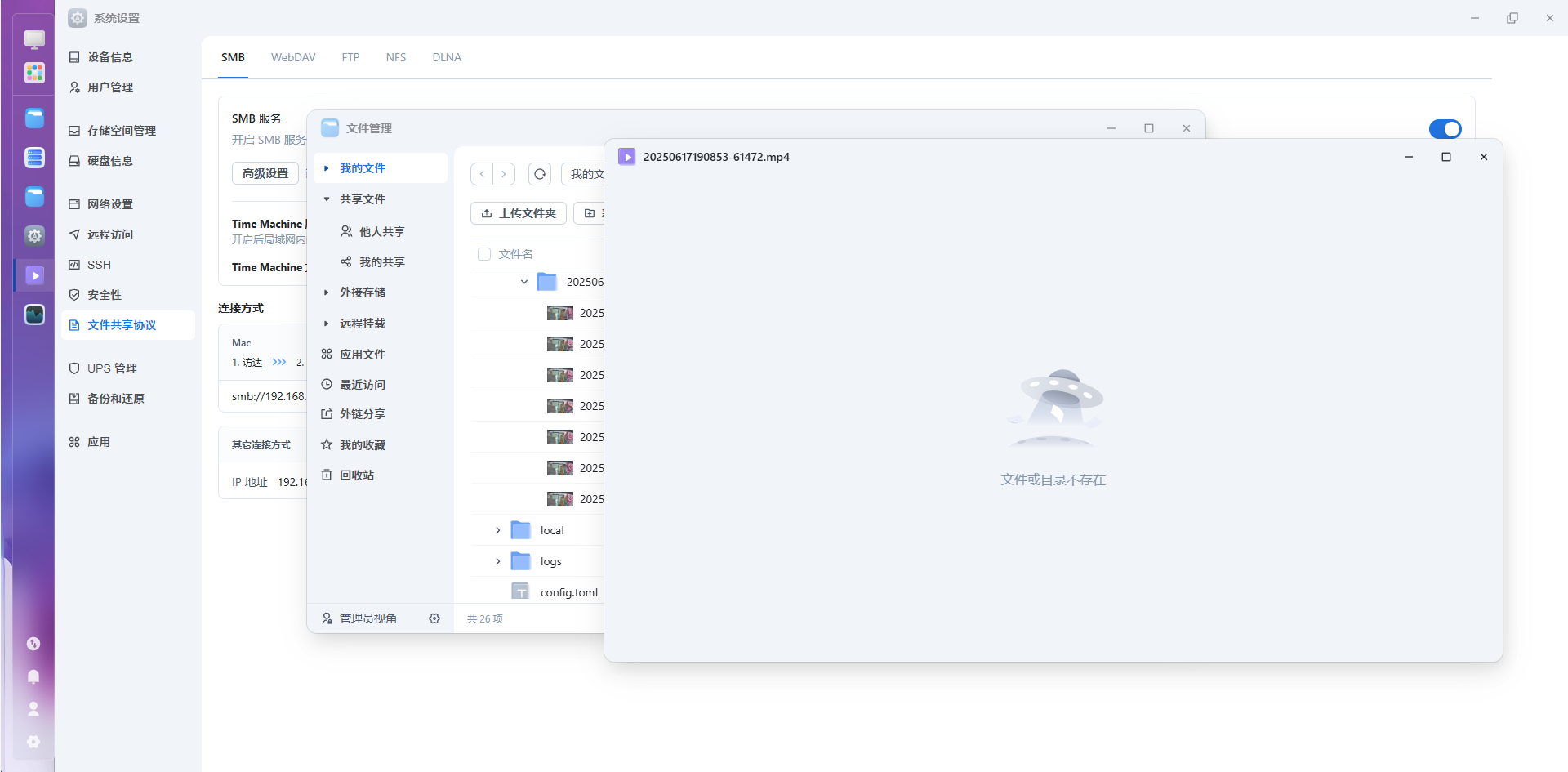Click the 上传文件夹 upload folder button
1568x772 pixels.
519,213
